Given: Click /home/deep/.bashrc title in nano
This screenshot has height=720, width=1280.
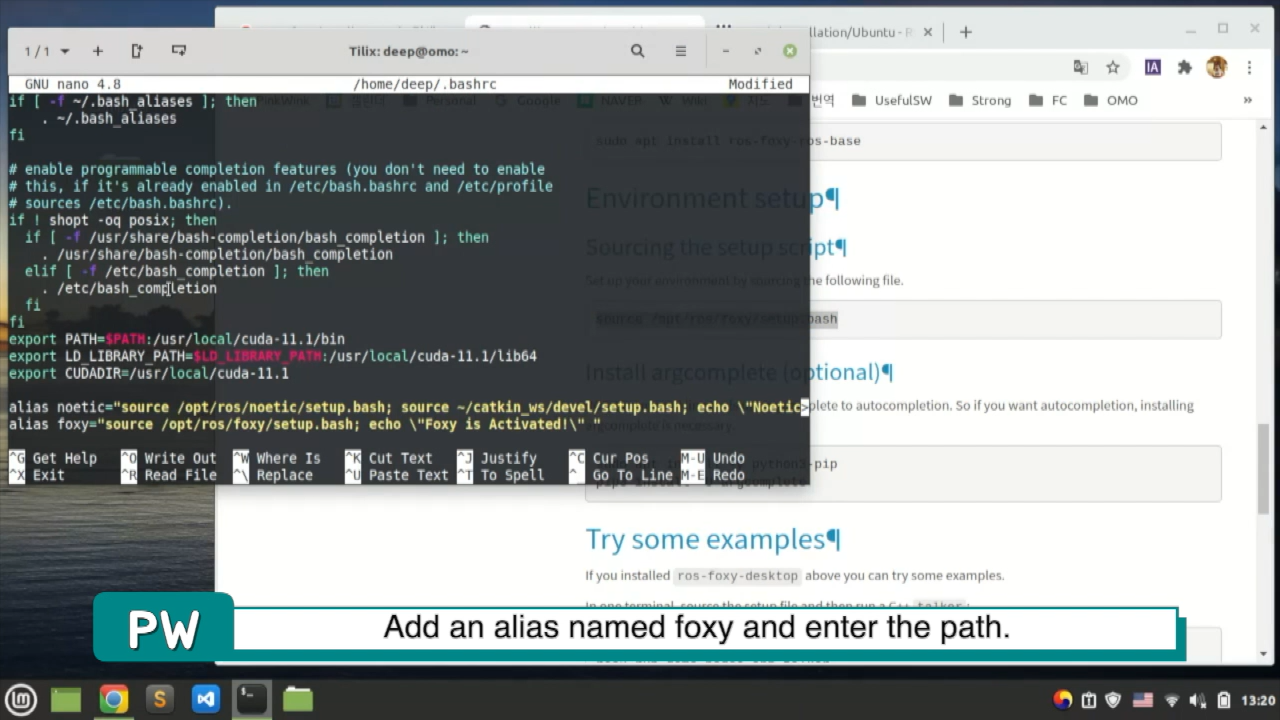Looking at the screenshot, I should coord(424,84).
